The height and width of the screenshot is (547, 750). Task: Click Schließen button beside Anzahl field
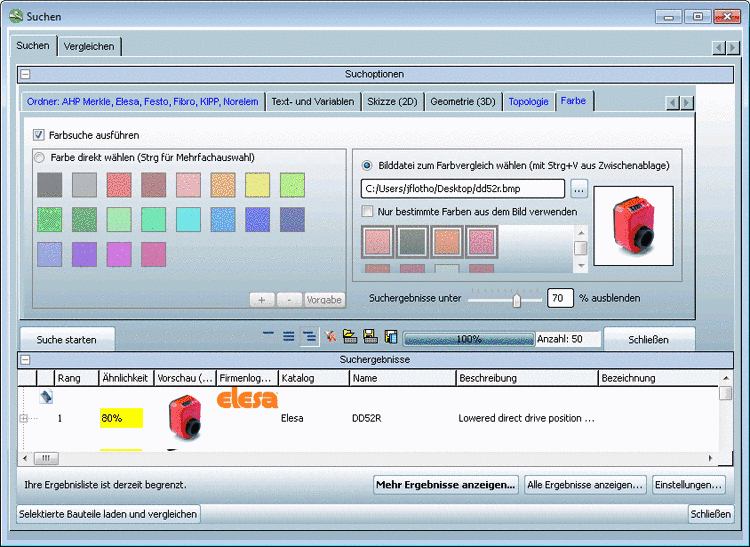pyautogui.click(x=649, y=339)
